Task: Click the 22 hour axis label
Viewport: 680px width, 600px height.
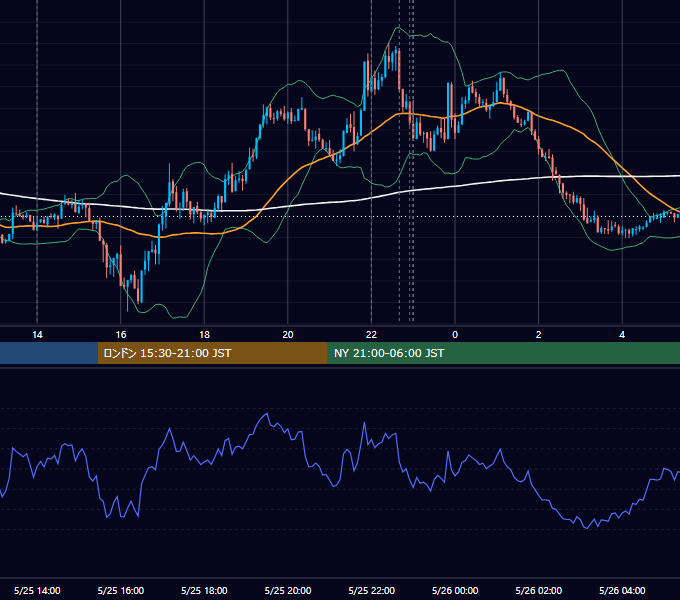Action: click(x=371, y=335)
